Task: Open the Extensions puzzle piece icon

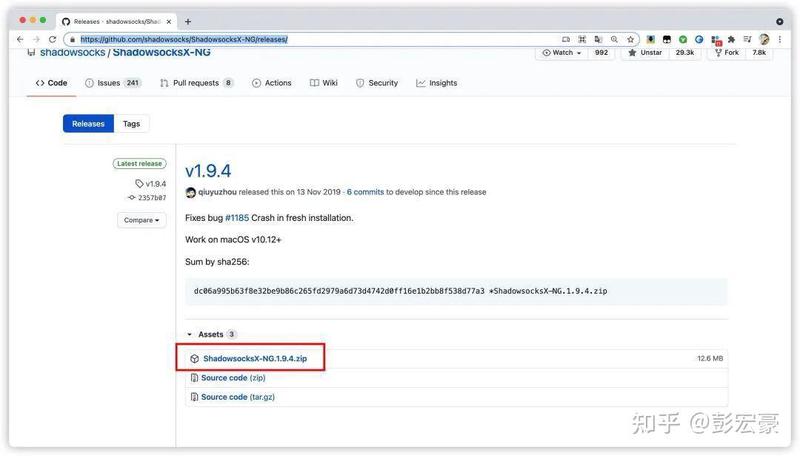Action: coord(731,39)
